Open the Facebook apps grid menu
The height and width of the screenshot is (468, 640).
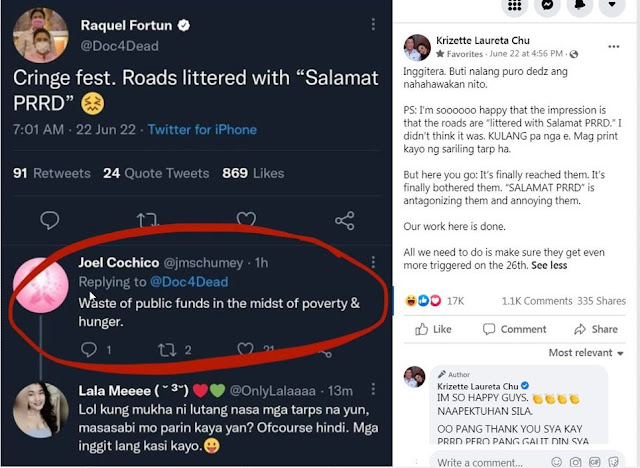(514, 6)
